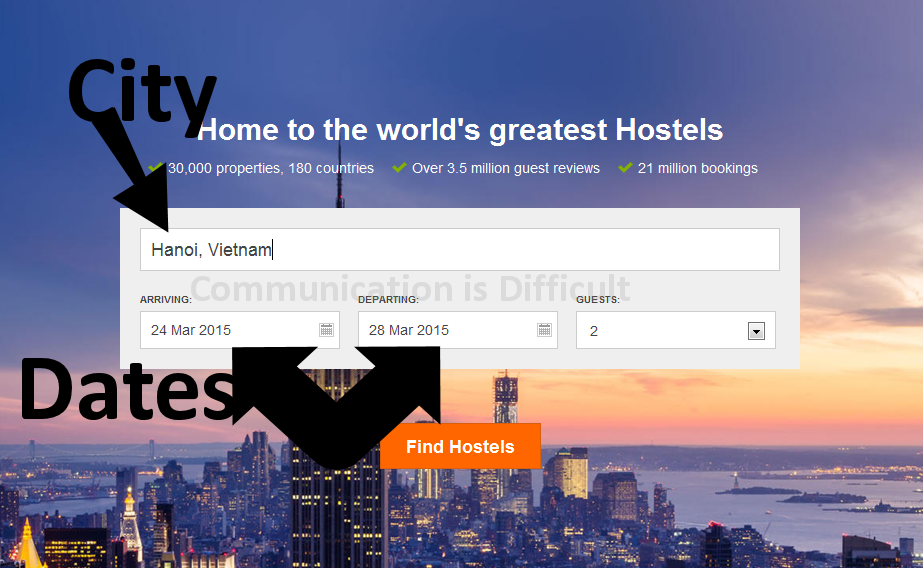Click the 'Home to the world's greatest Hostels' headline

460,129
